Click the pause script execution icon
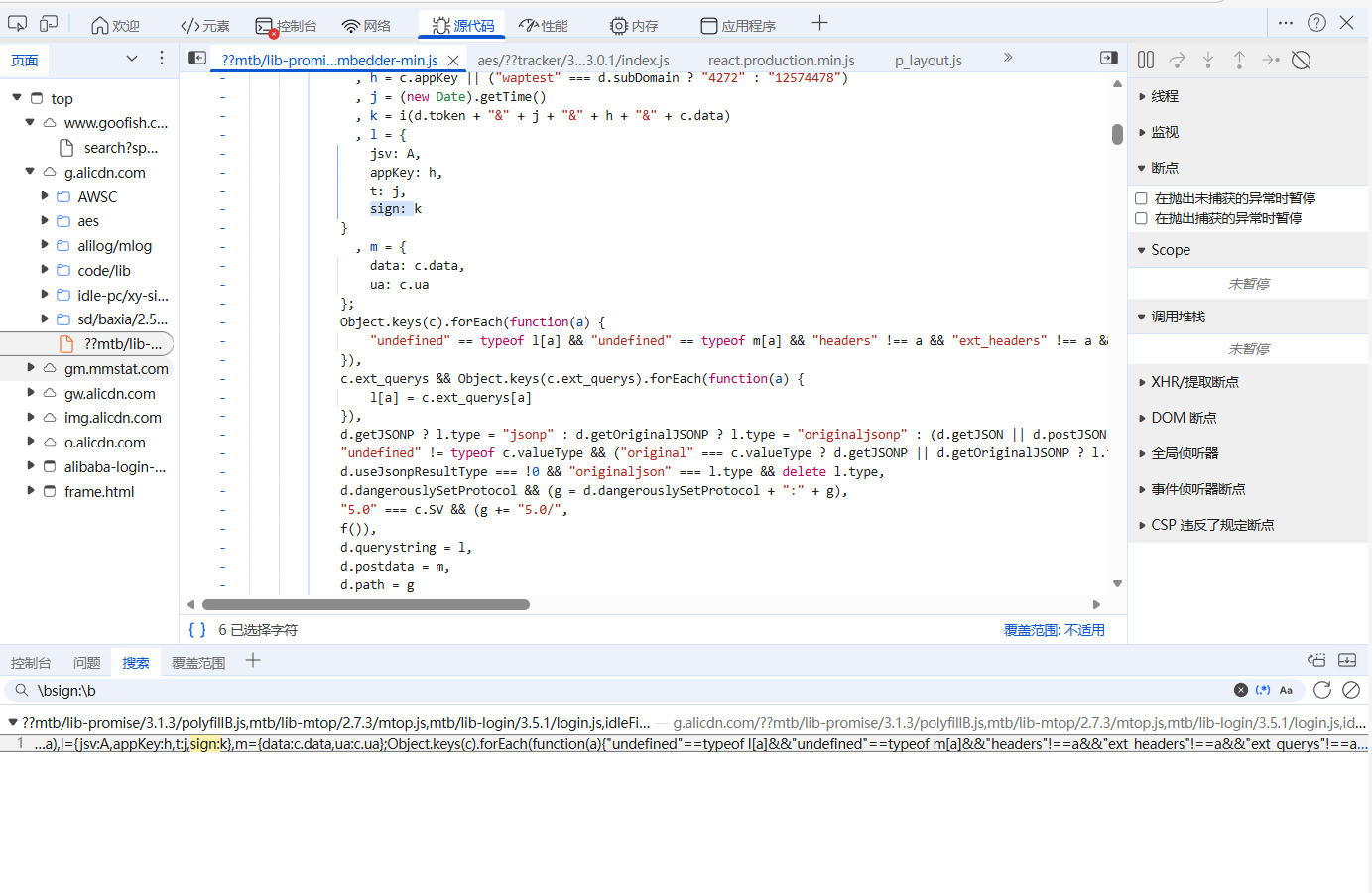The height and width of the screenshot is (893, 1372). click(1146, 60)
